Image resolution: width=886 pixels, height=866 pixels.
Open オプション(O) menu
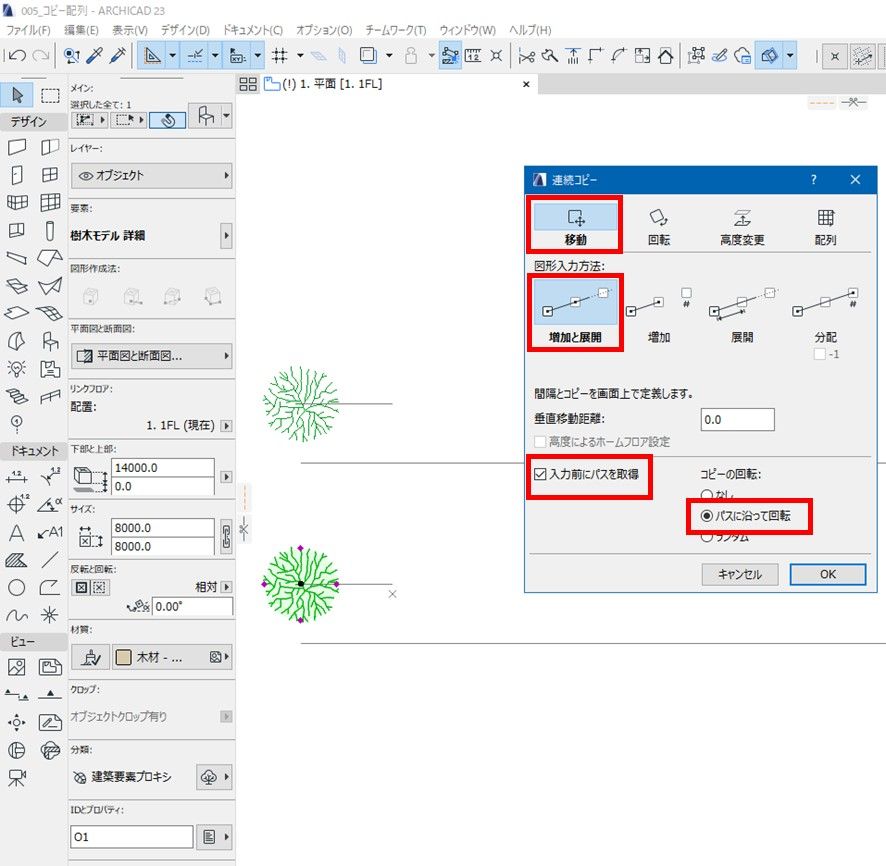tap(324, 30)
